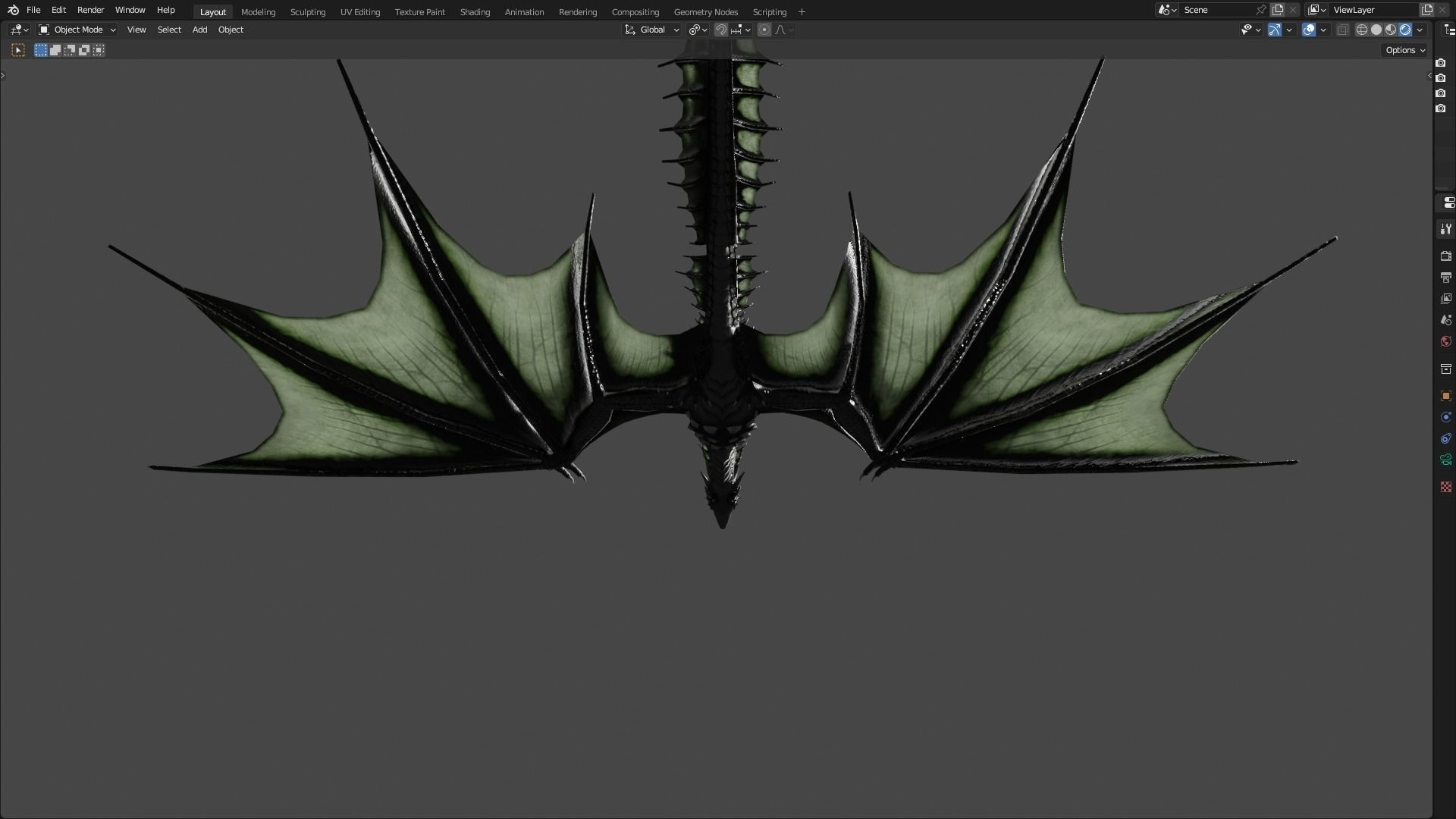Toggle viewport gizmos
The image size is (1456, 819).
pos(1275,30)
